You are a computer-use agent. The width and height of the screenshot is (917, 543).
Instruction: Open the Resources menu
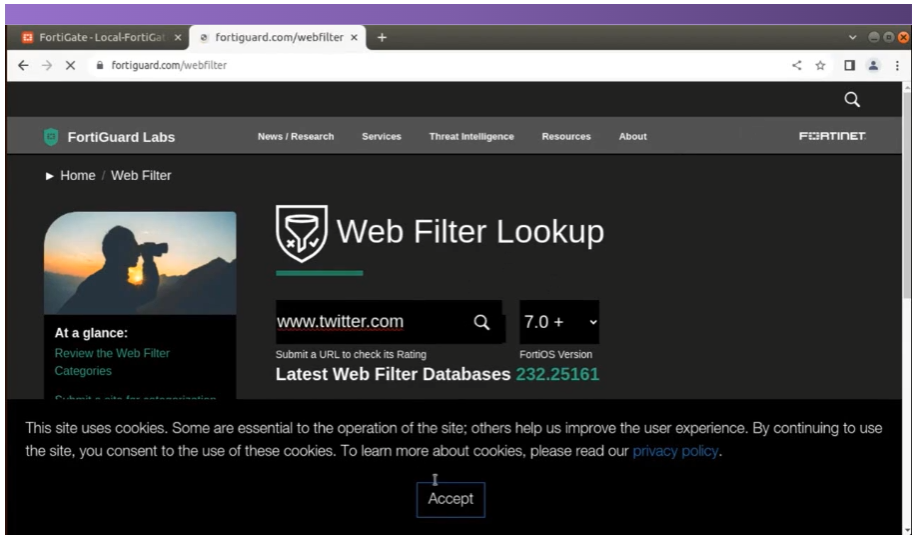566,136
